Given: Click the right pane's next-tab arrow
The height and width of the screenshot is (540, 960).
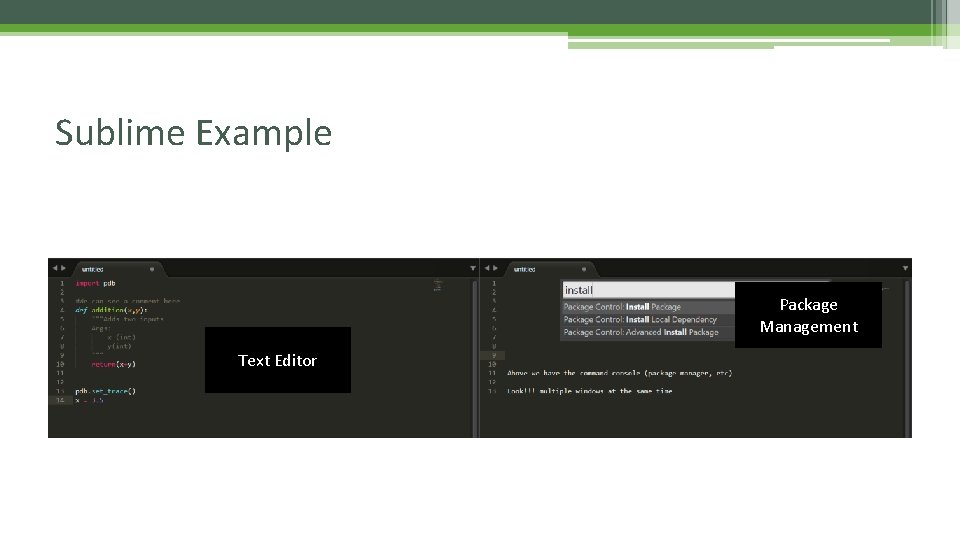Looking at the screenshot, I should [x=495, y=268].
